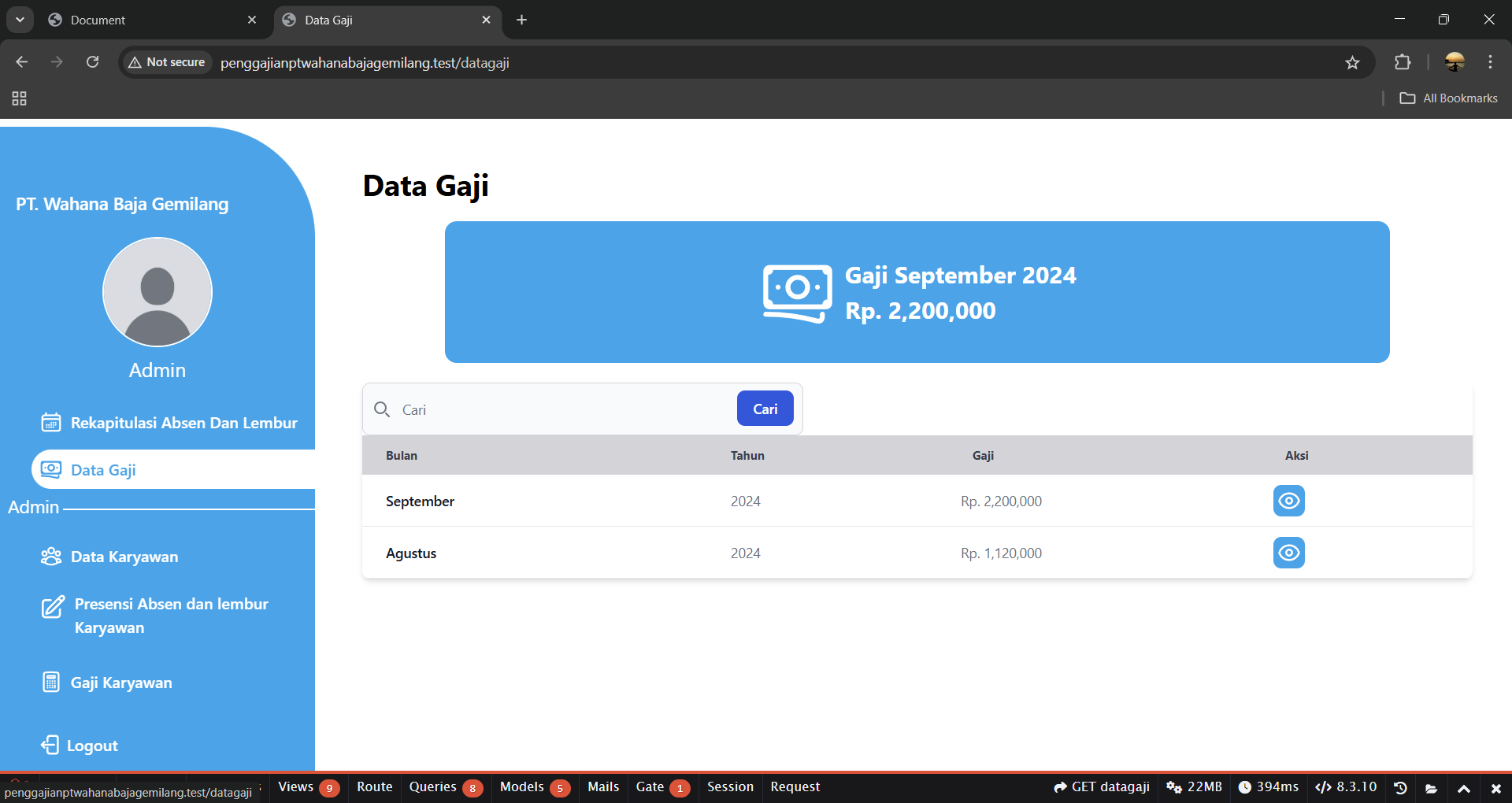Focus the Cari search input field
This screenshot has height=803, width=1512.
tap(565, 409)
